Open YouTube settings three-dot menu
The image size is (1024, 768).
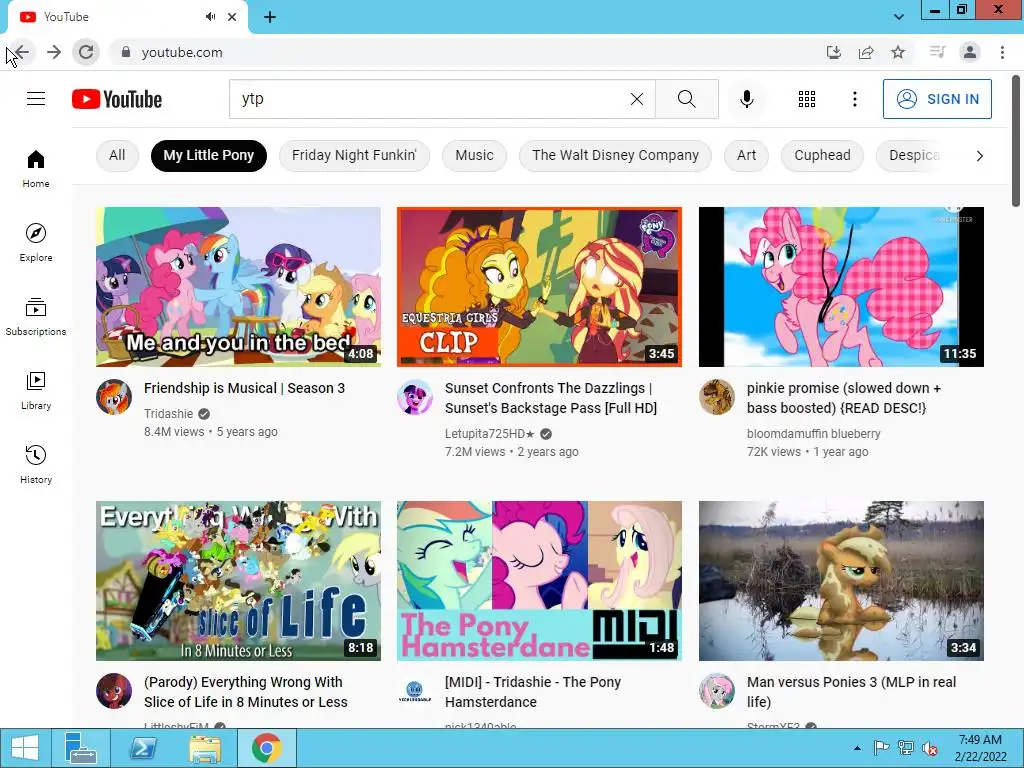pyautogui.click(x=854, y=99)
